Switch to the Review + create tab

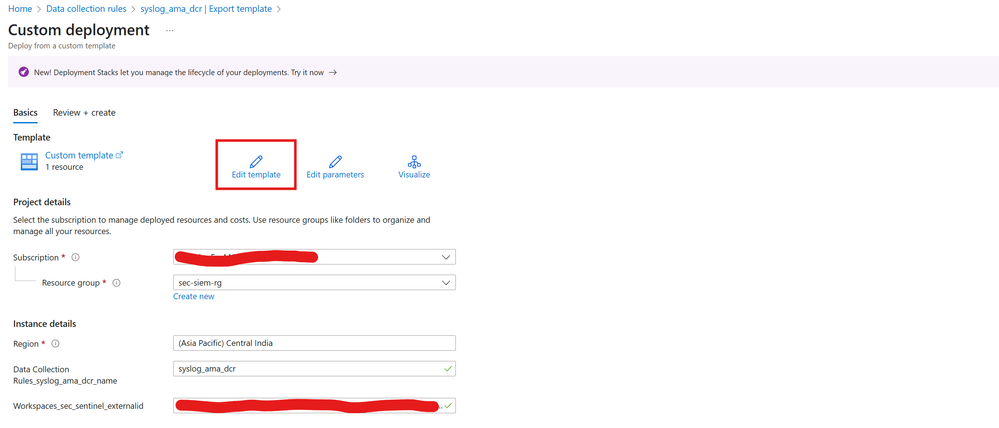coord(84,113)
